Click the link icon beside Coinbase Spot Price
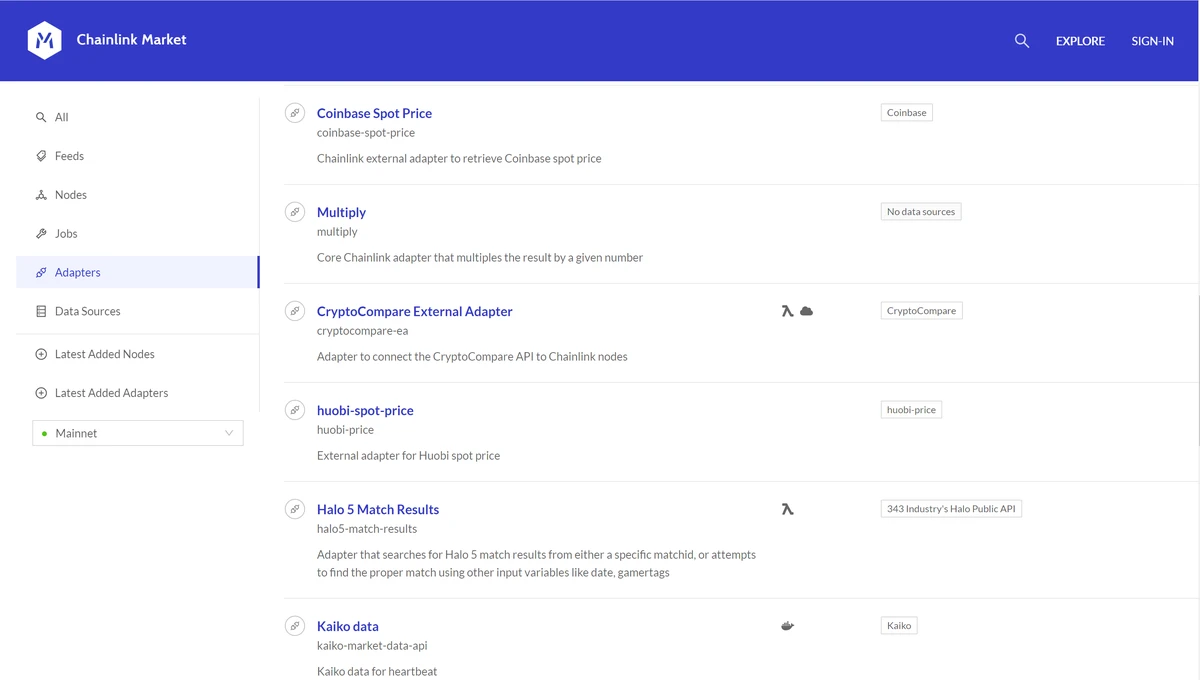The width and height of the screenshot is (1200, 680). [295, 113]
